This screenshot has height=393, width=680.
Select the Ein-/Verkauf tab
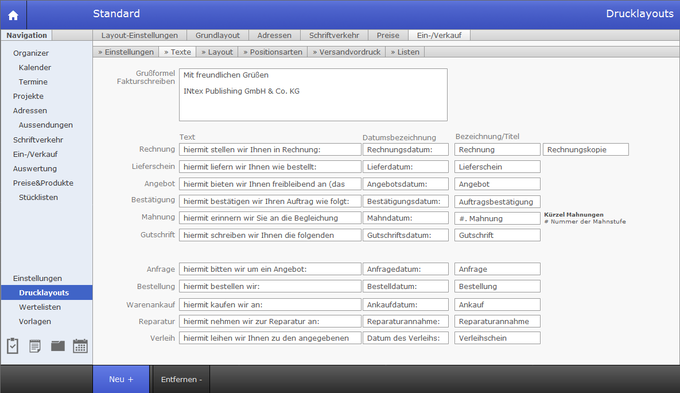[x=439, y=36]
